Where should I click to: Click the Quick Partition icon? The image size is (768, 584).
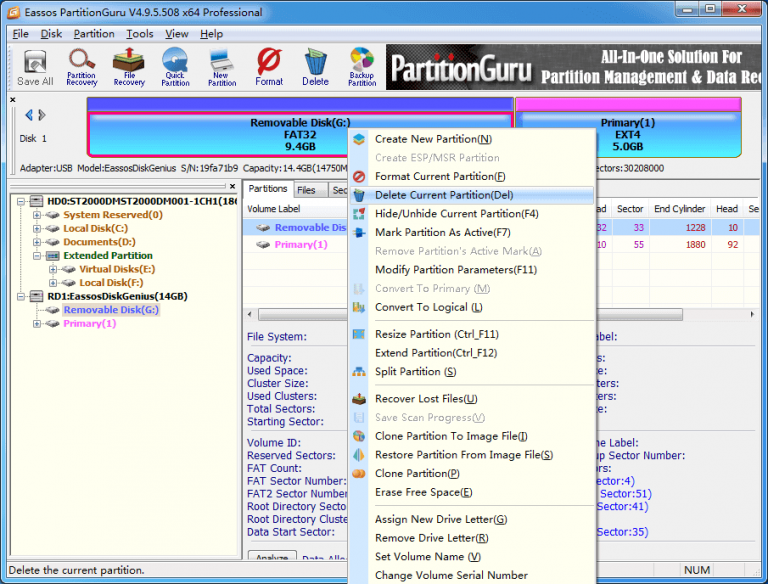pyautogui.click(x=175, y=67)
